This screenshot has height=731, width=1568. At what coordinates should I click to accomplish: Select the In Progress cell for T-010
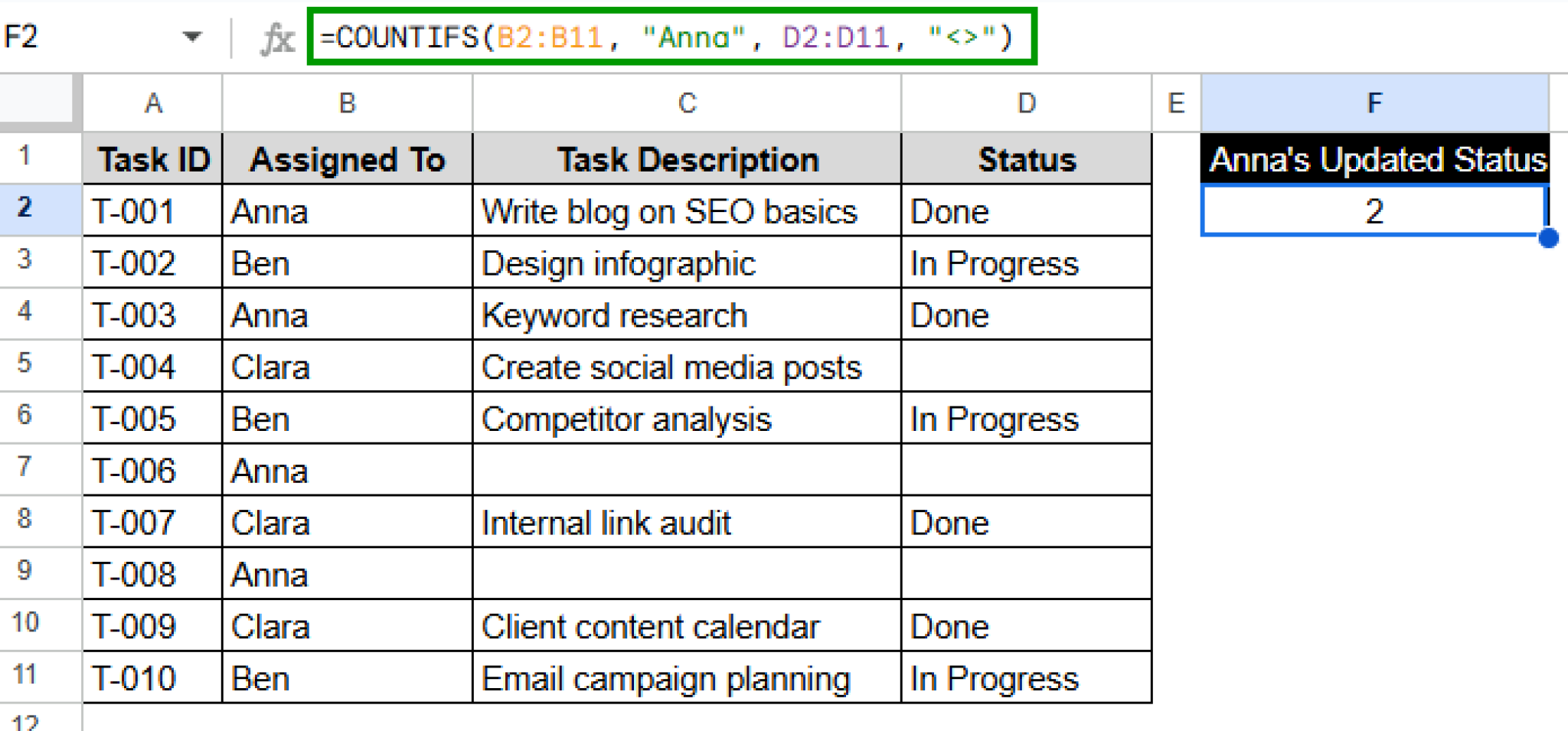pos(1026,677)
